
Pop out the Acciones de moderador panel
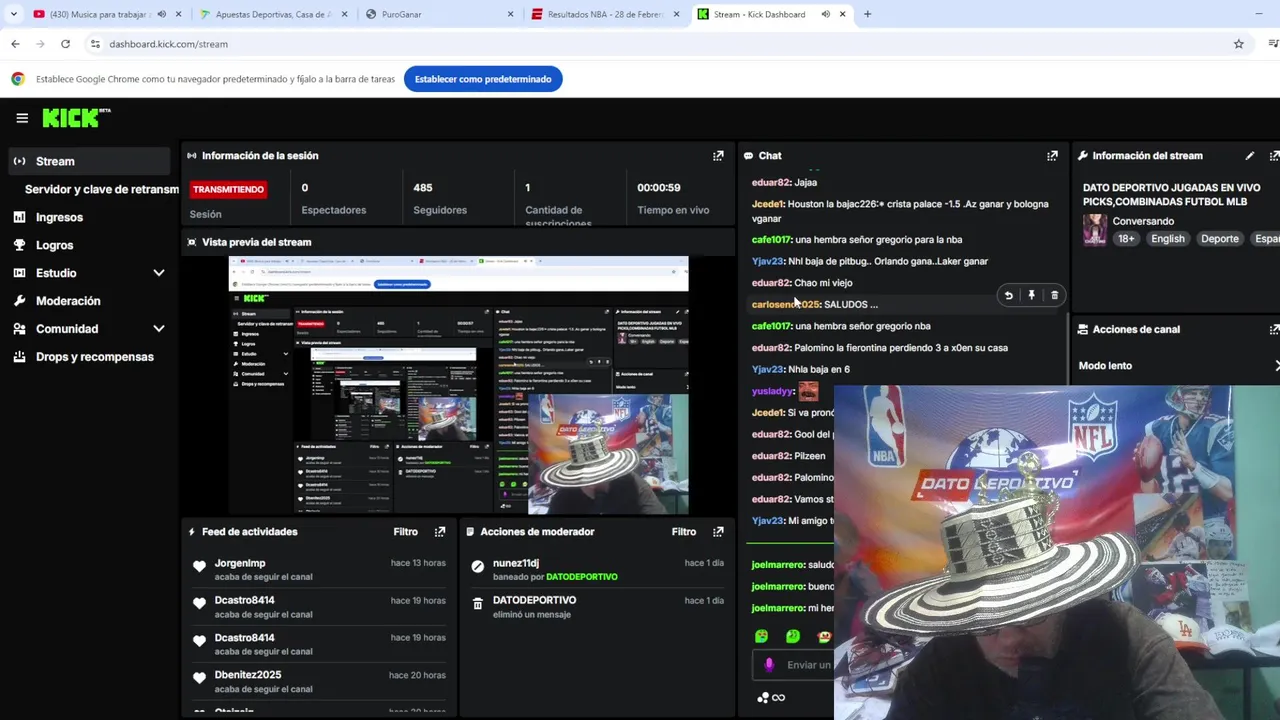coord(718,532)
